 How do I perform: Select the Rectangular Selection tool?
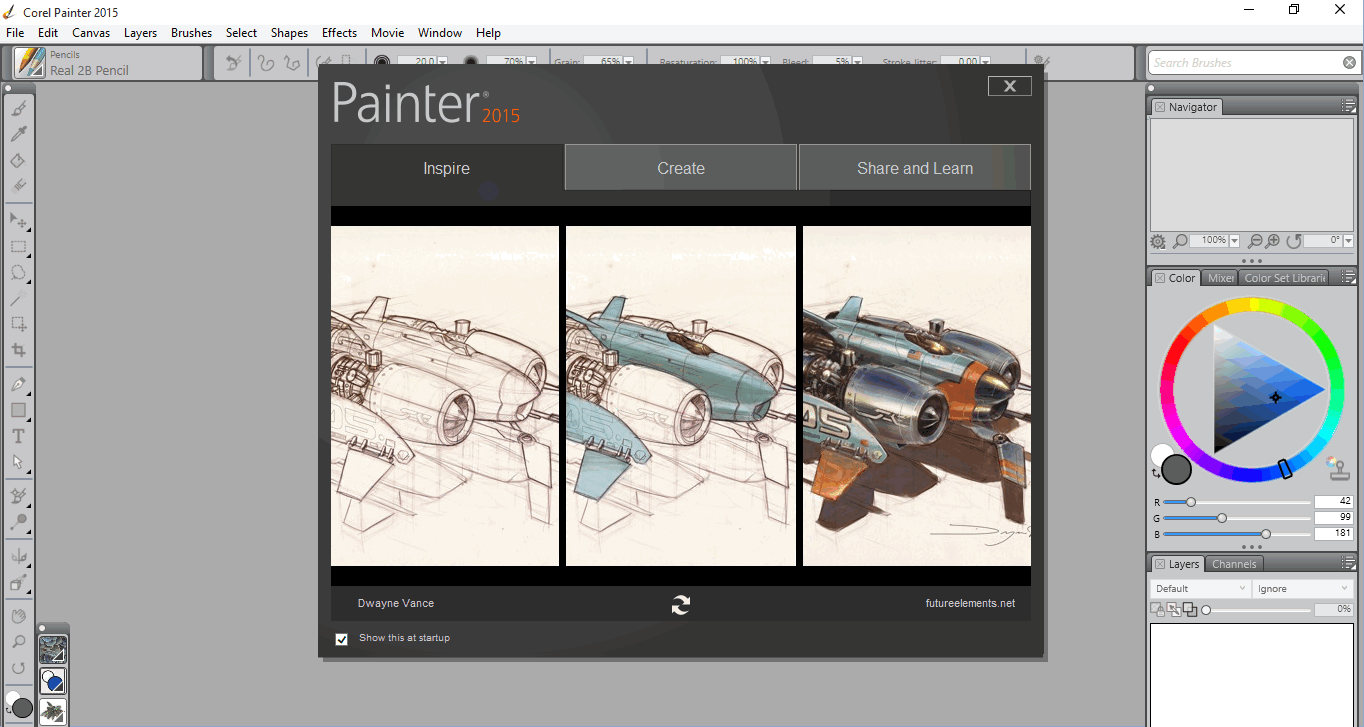point(18,246)
